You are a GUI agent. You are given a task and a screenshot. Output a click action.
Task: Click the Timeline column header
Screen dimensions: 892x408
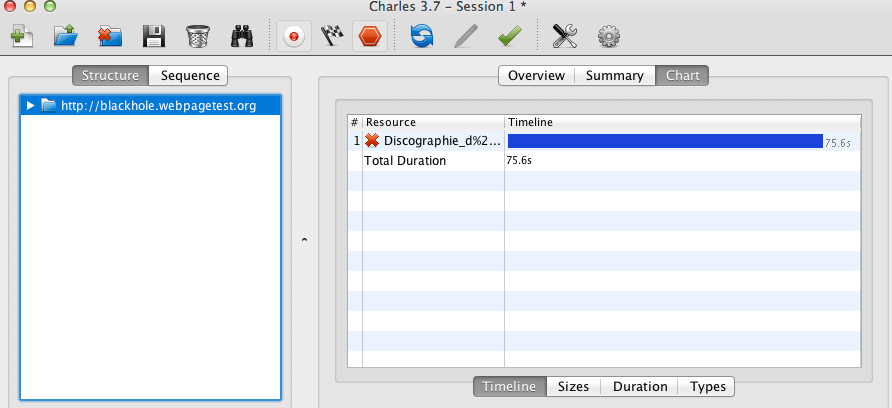pos(683,122)
